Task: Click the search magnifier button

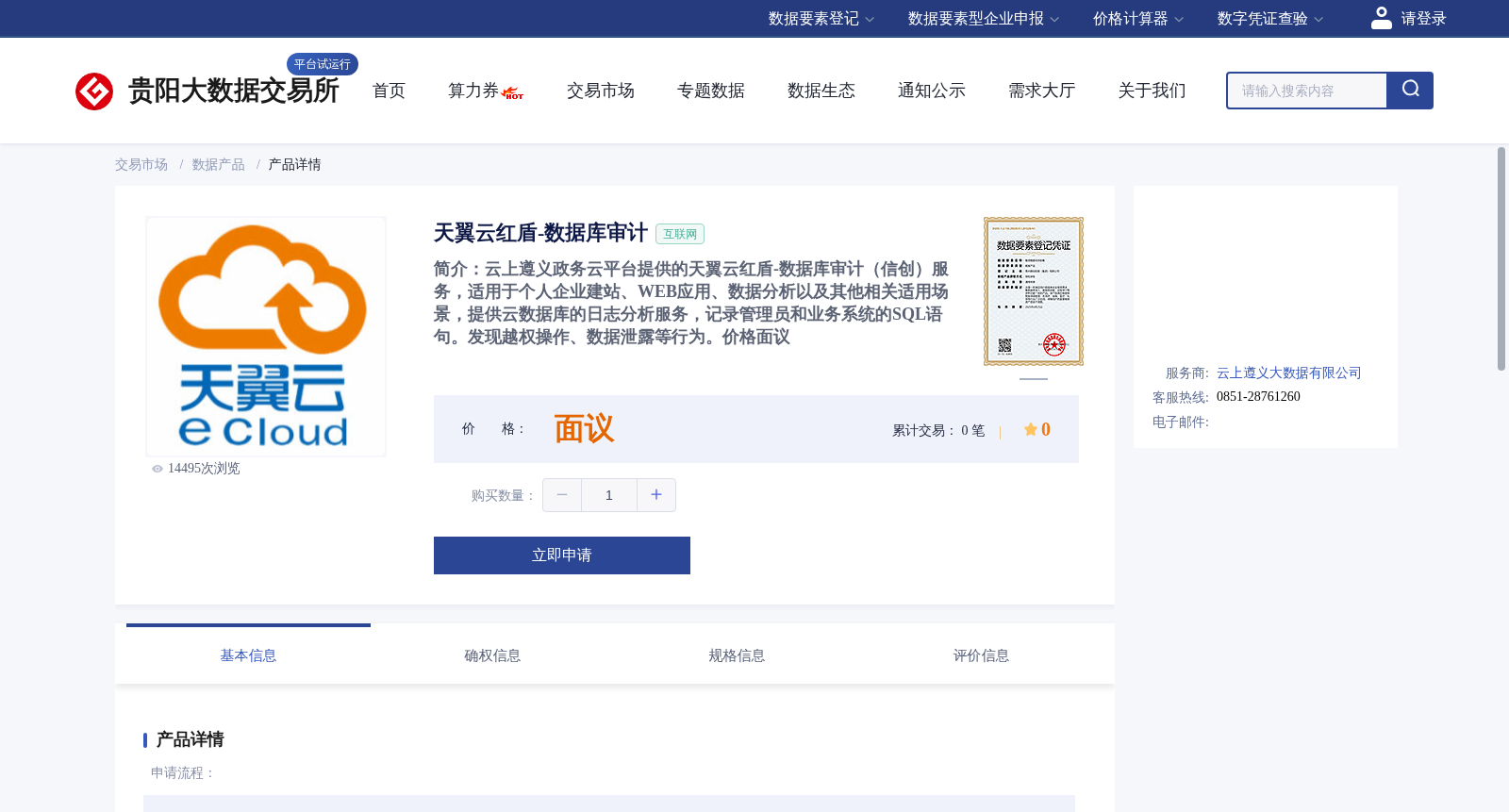Action: pos(1410,91)
